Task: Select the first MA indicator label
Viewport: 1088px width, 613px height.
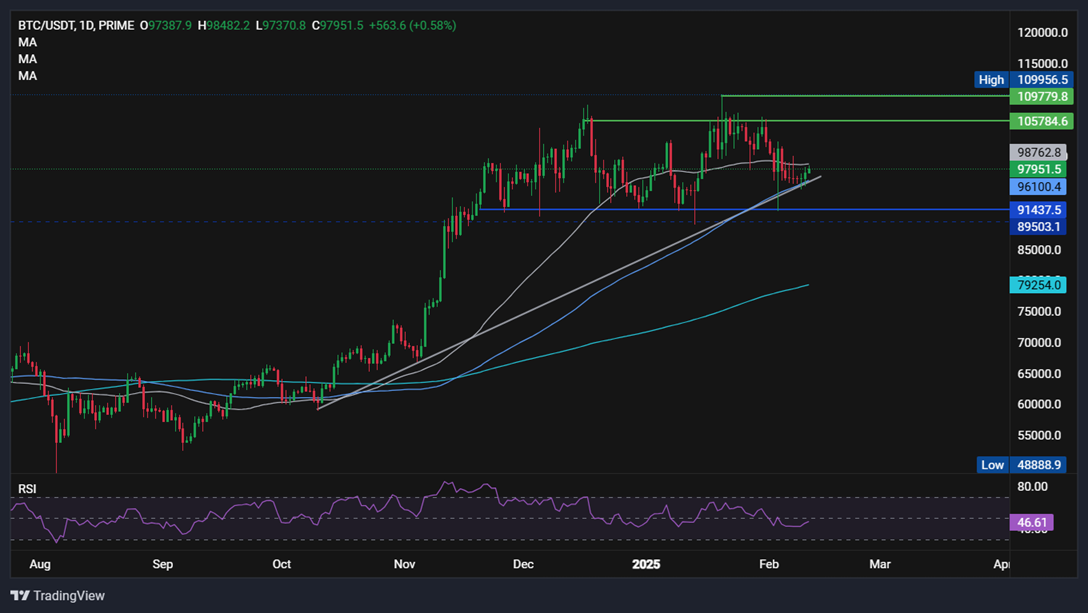Action: coord(28,42)
